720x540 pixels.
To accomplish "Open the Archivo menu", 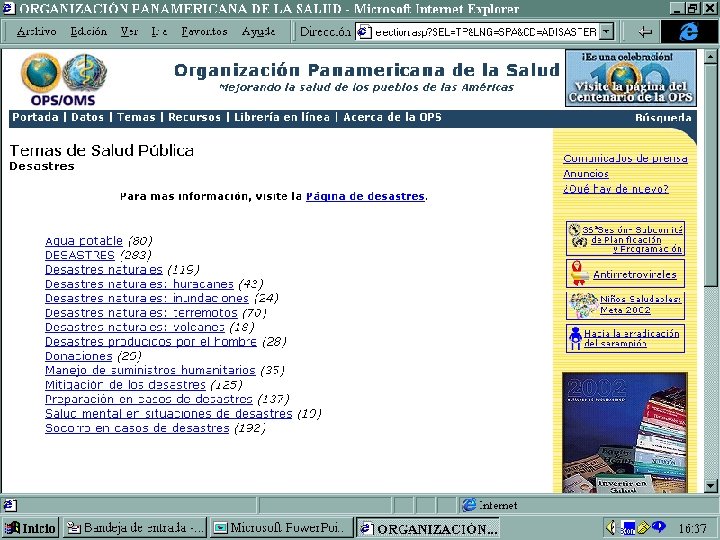I will click(x=36, y=32).
